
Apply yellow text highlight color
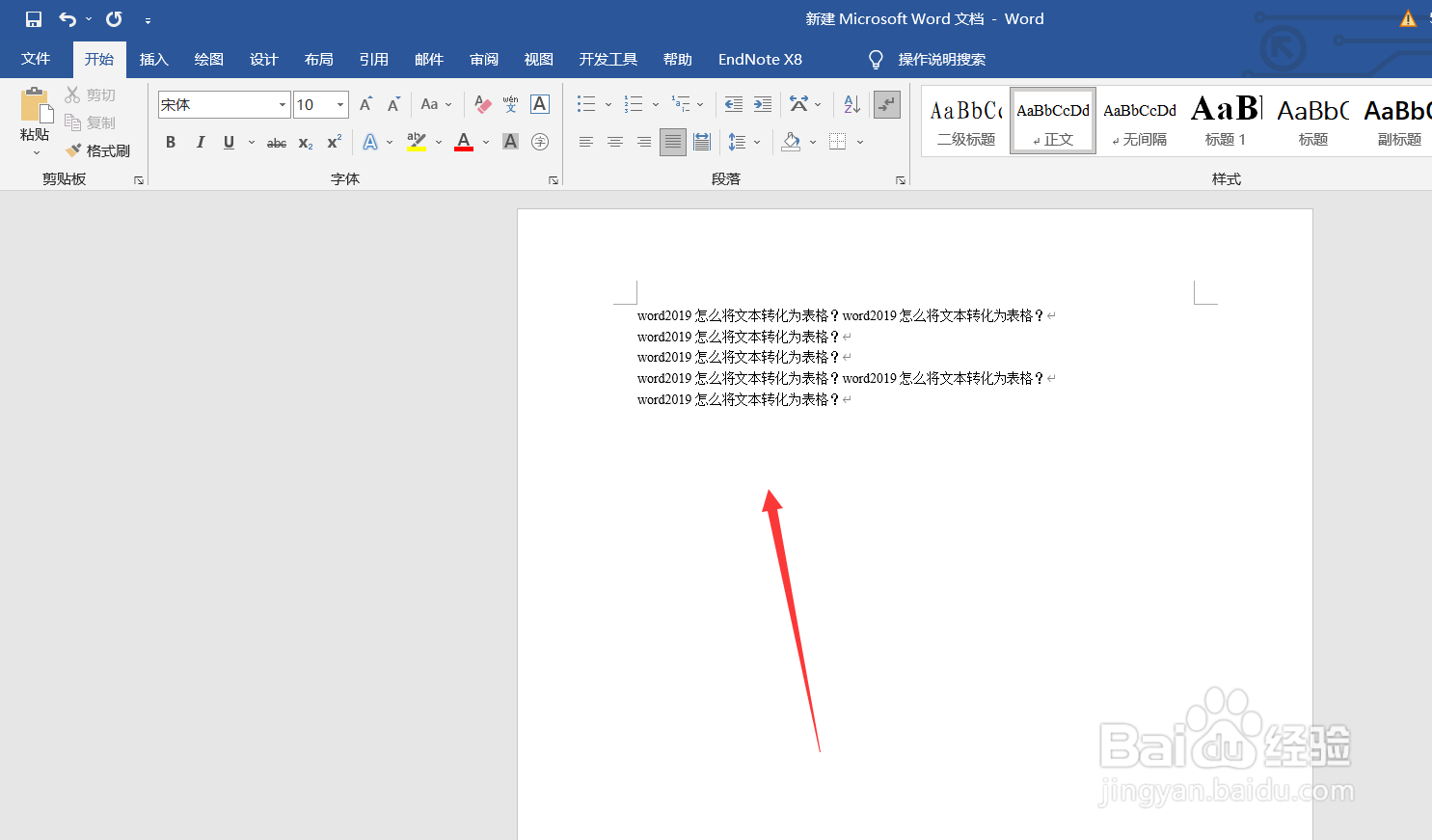click(x=417, y=142)
